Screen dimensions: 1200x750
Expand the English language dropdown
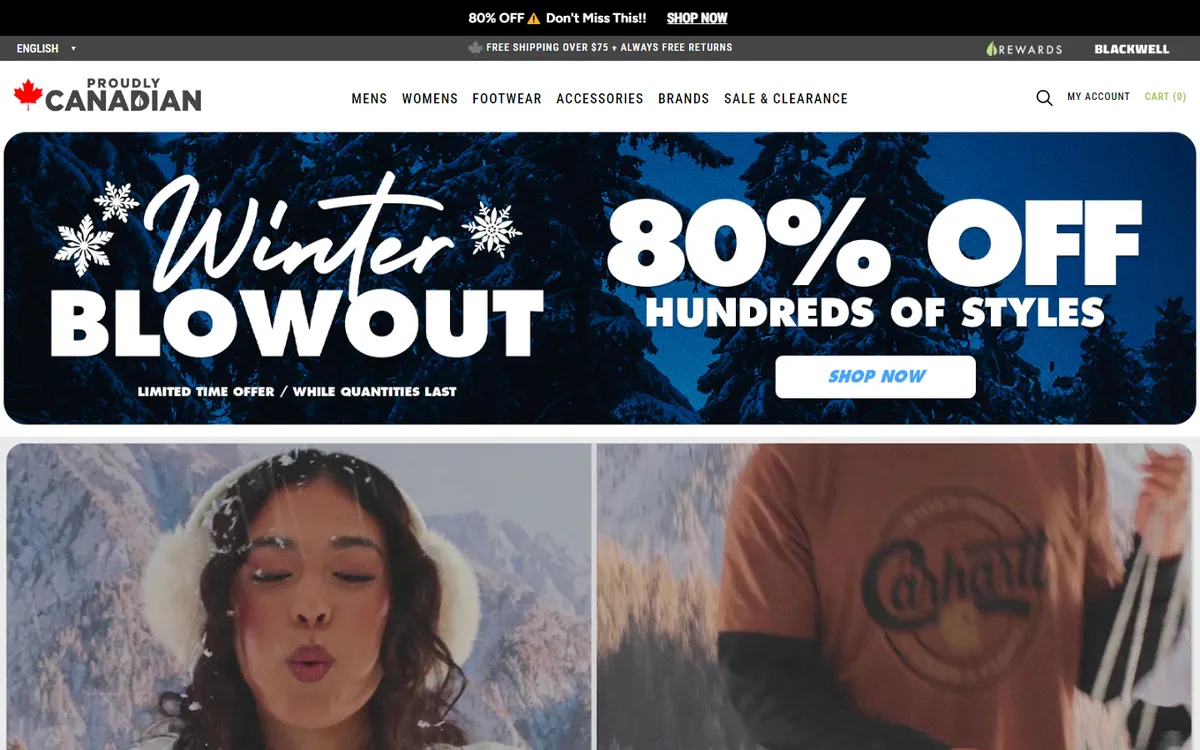click(46, 48)
